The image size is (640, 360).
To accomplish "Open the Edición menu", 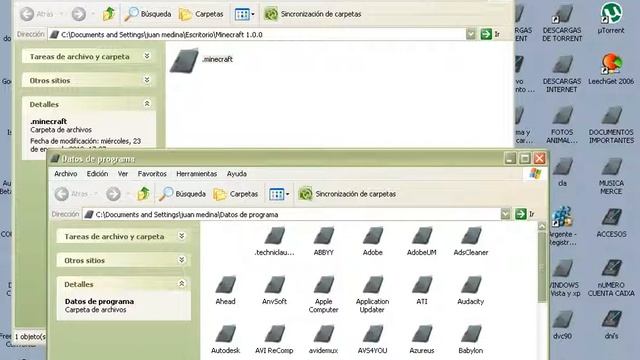I will [x=97, y=174].
